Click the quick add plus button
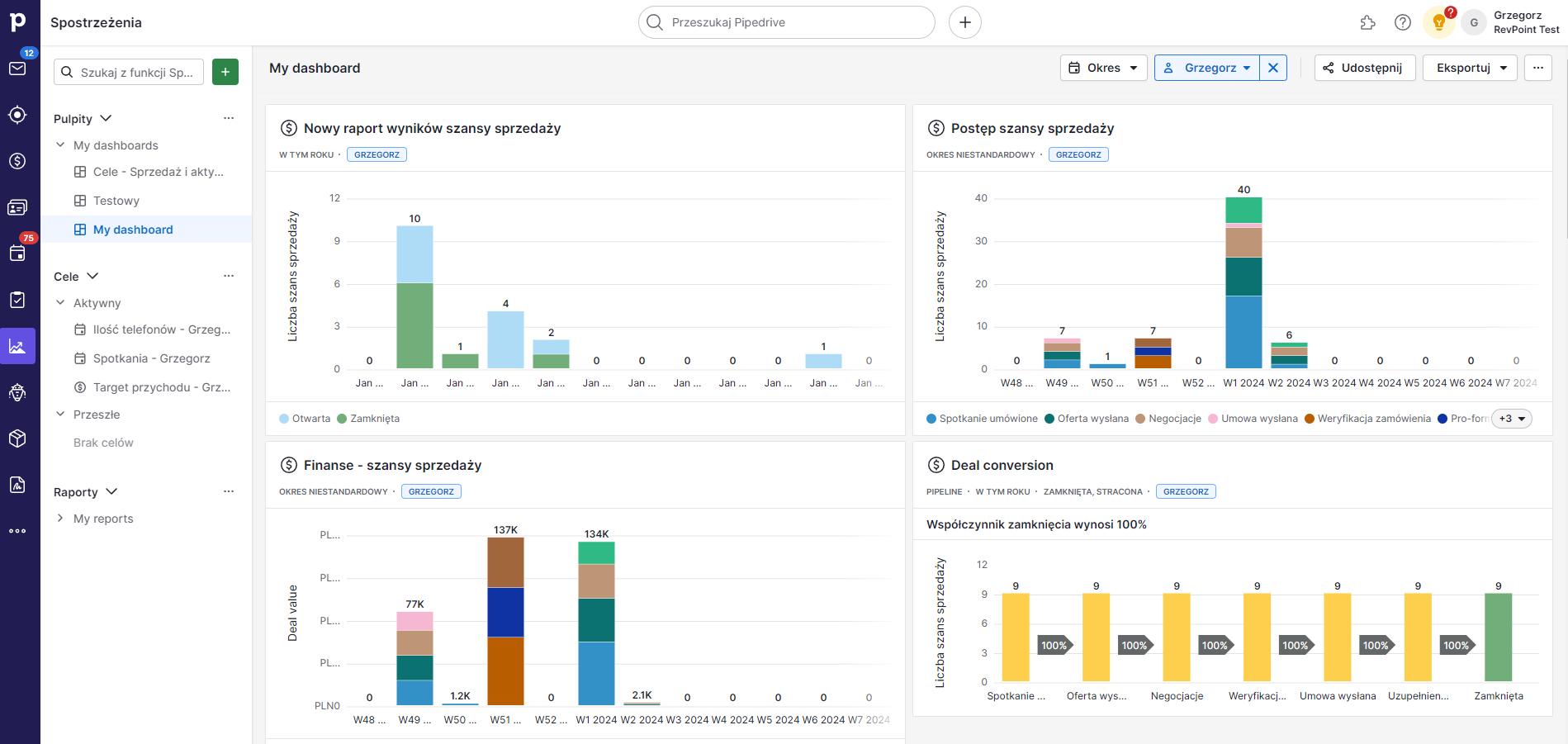 click(965, 22)
